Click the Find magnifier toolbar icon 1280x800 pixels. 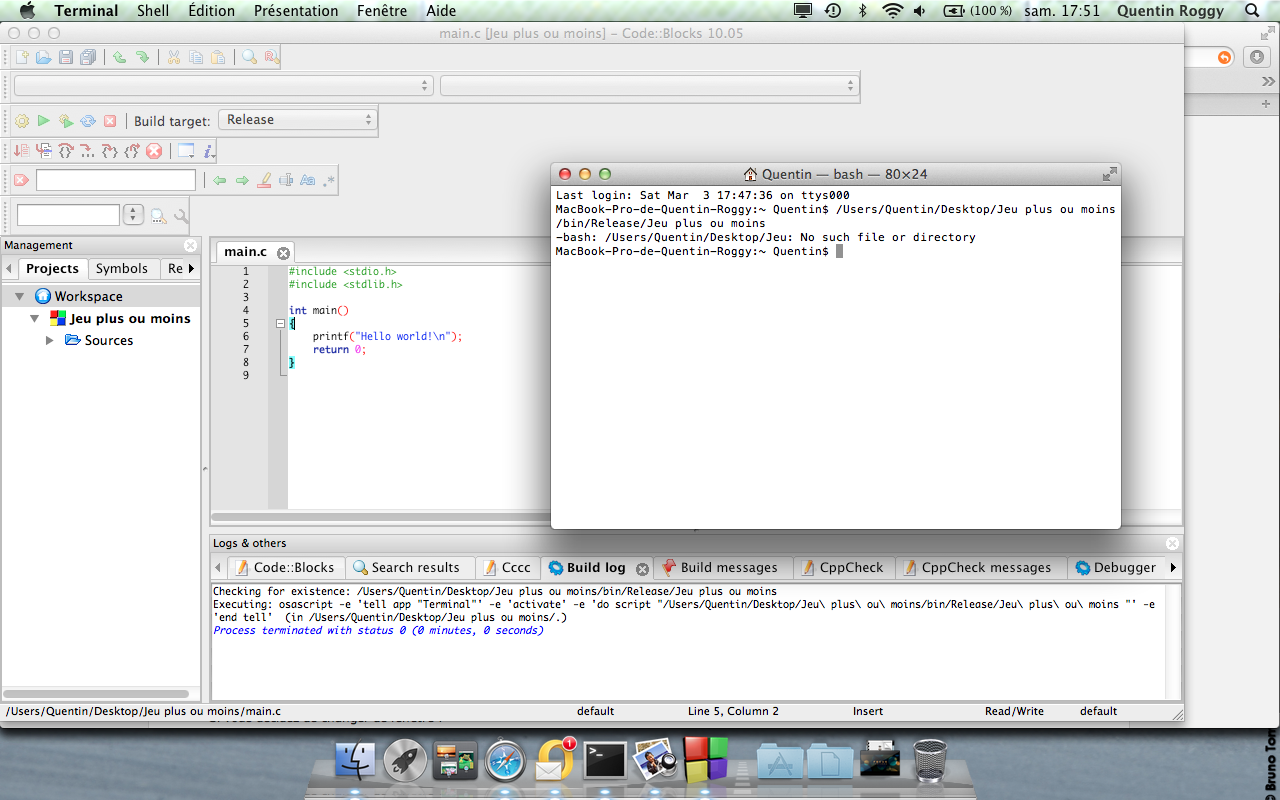click(249, 57)
